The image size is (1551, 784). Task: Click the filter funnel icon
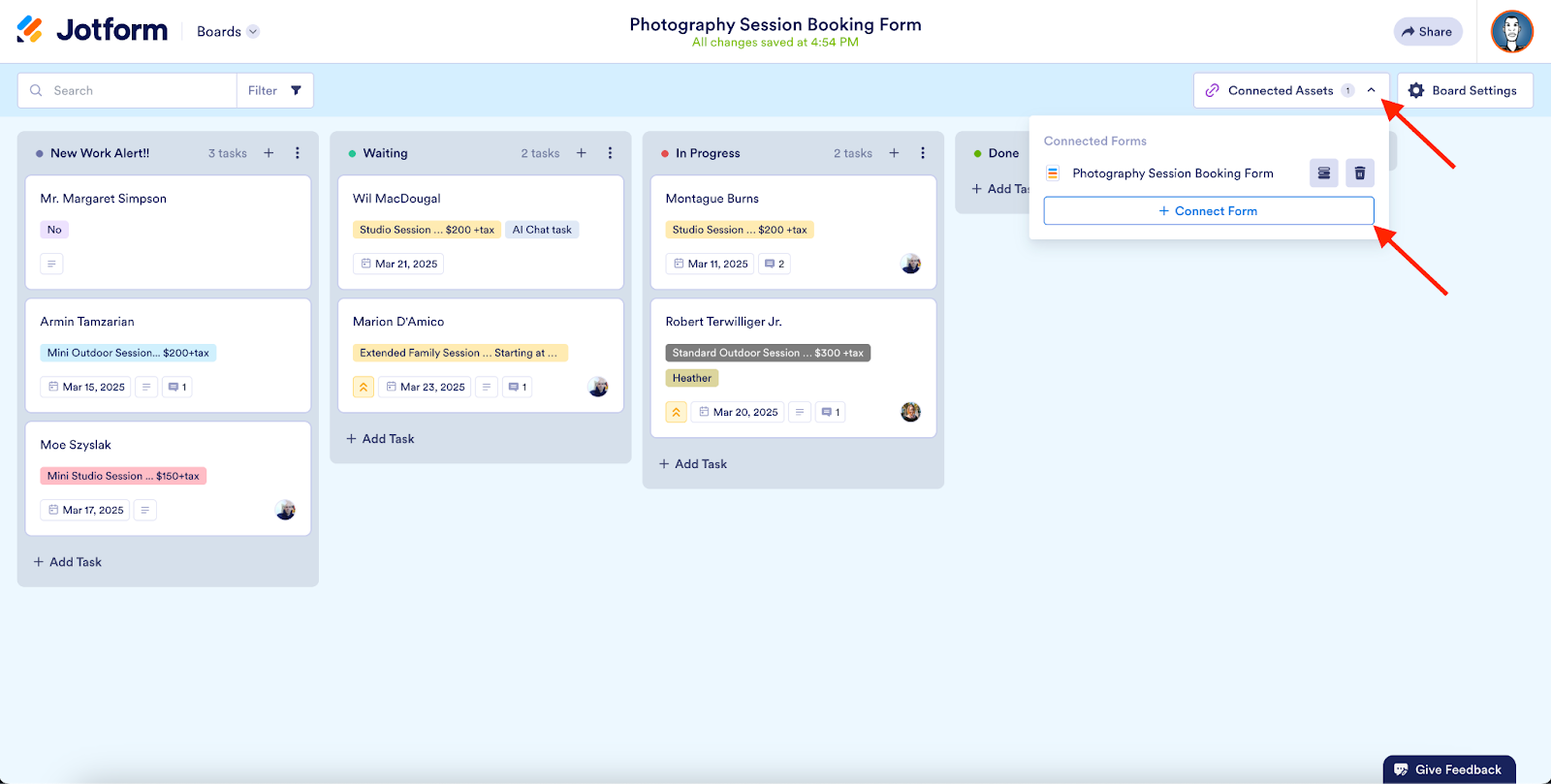tap(296, 90)
